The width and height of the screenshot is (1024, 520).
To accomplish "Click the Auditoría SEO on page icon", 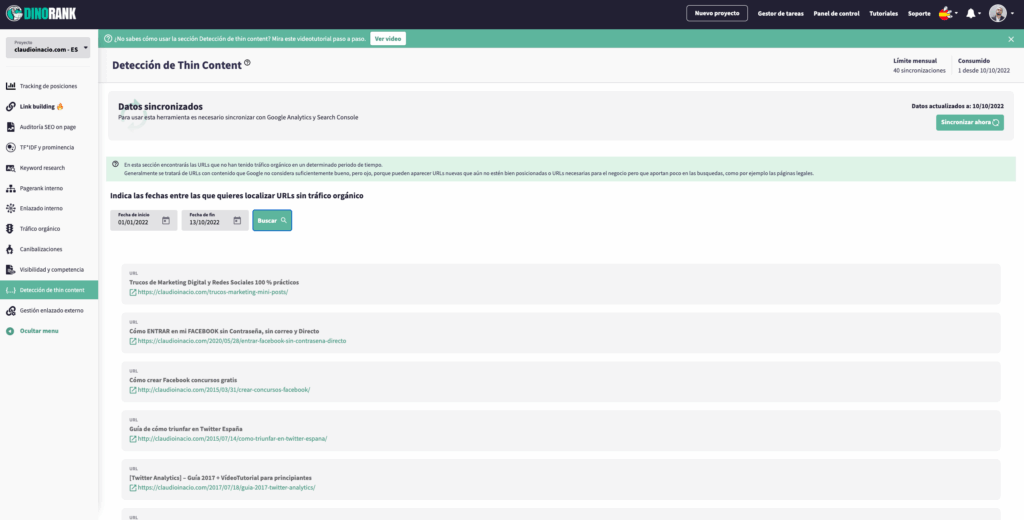I will pyautogui.click(x=10, y=127).
